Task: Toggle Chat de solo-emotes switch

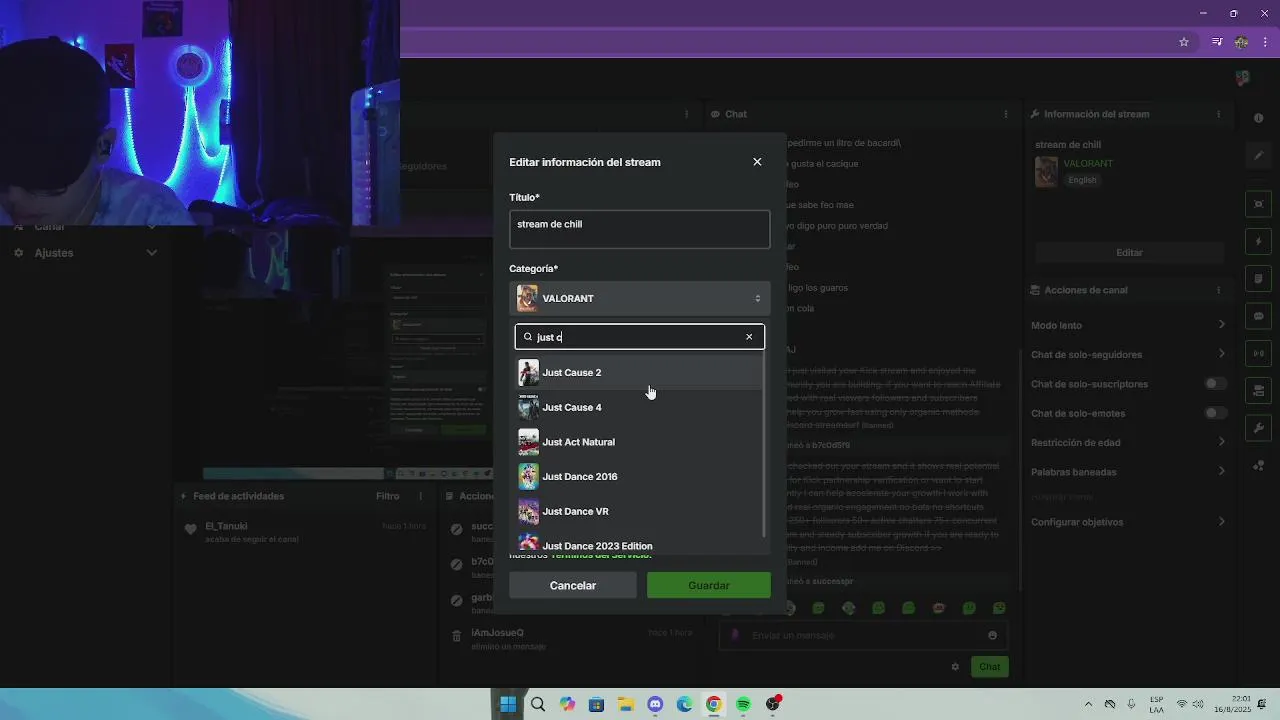Action: (1215, 413)
